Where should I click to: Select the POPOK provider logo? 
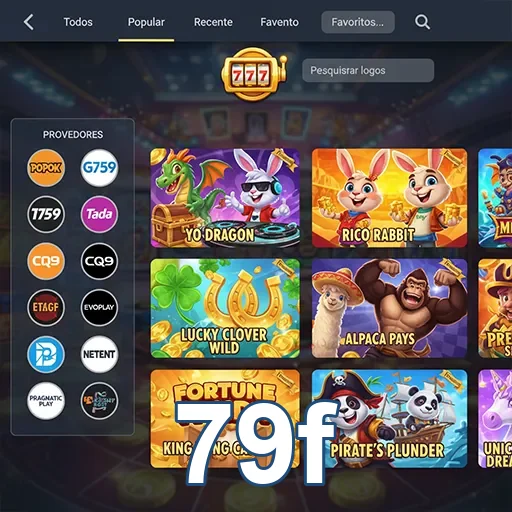tap(46, 168)
